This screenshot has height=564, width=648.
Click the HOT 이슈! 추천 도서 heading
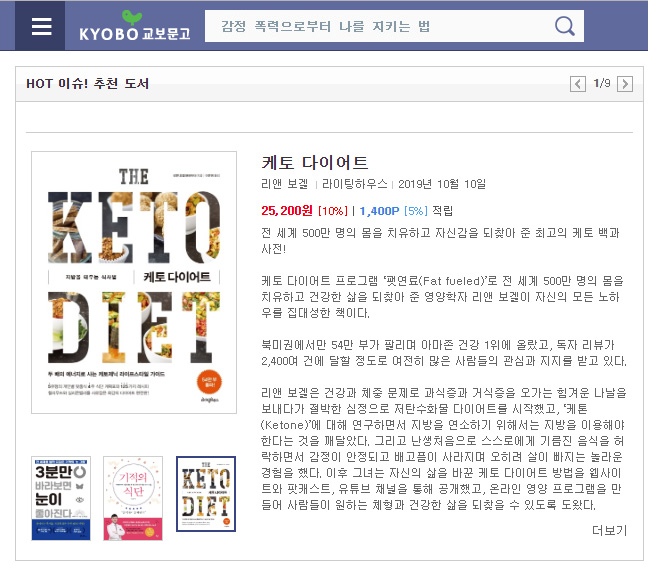(x=87, y=83)
